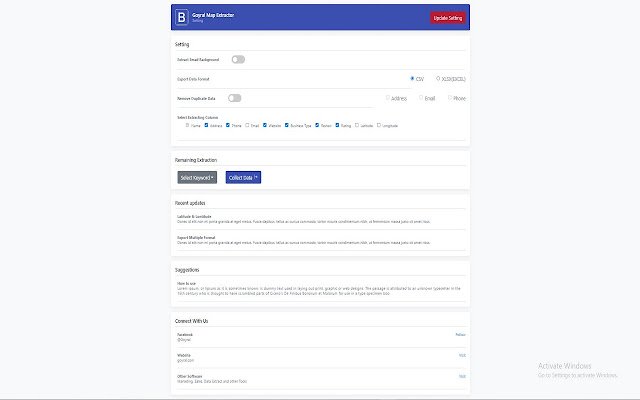Screen dimensions: 640x400
Task: Click the Remaining Extraction heading
Action: pyautogui.click(x=196, y=160)
